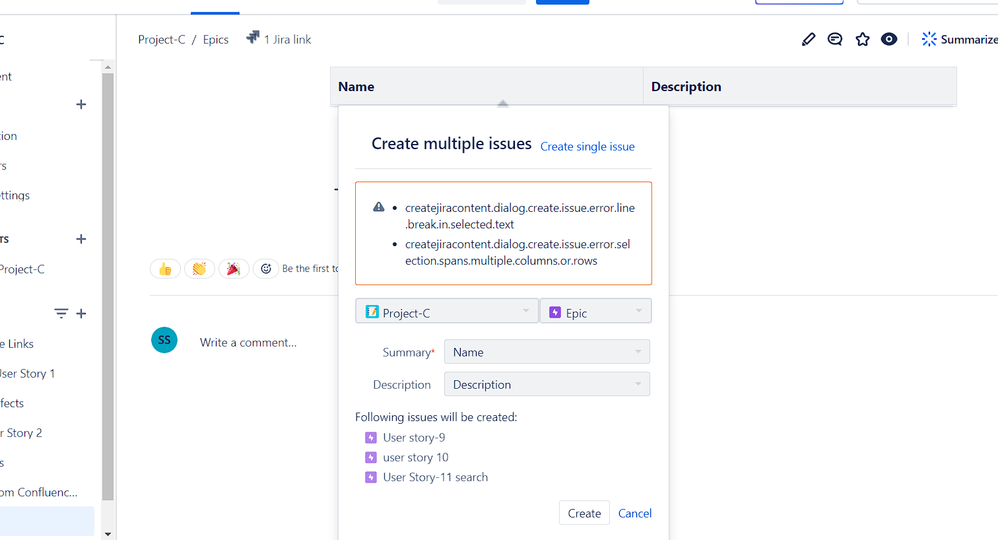Open the Epic issue type dropdown
Screen dimensions: 998x540
click(596, 311)
